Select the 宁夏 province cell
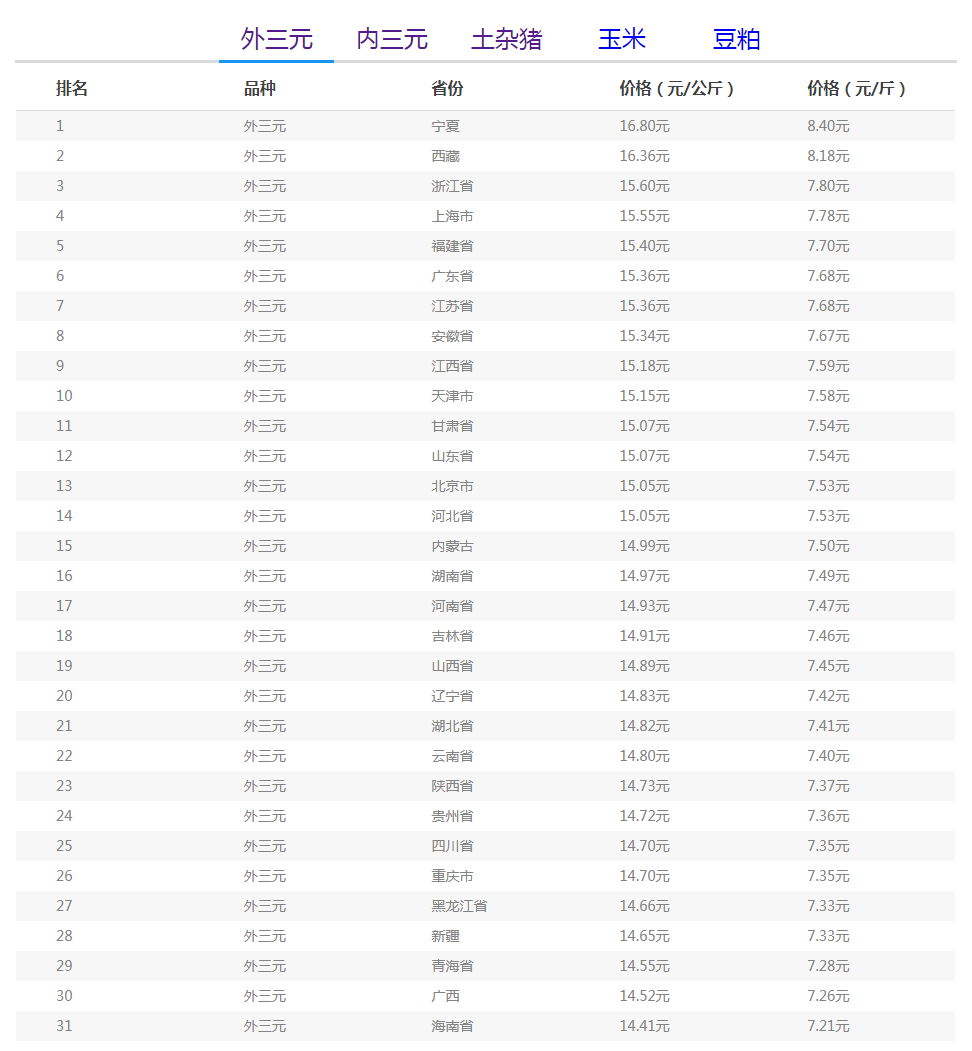Viewport: 972px width, 1051px height. click(x=446, y=126)
